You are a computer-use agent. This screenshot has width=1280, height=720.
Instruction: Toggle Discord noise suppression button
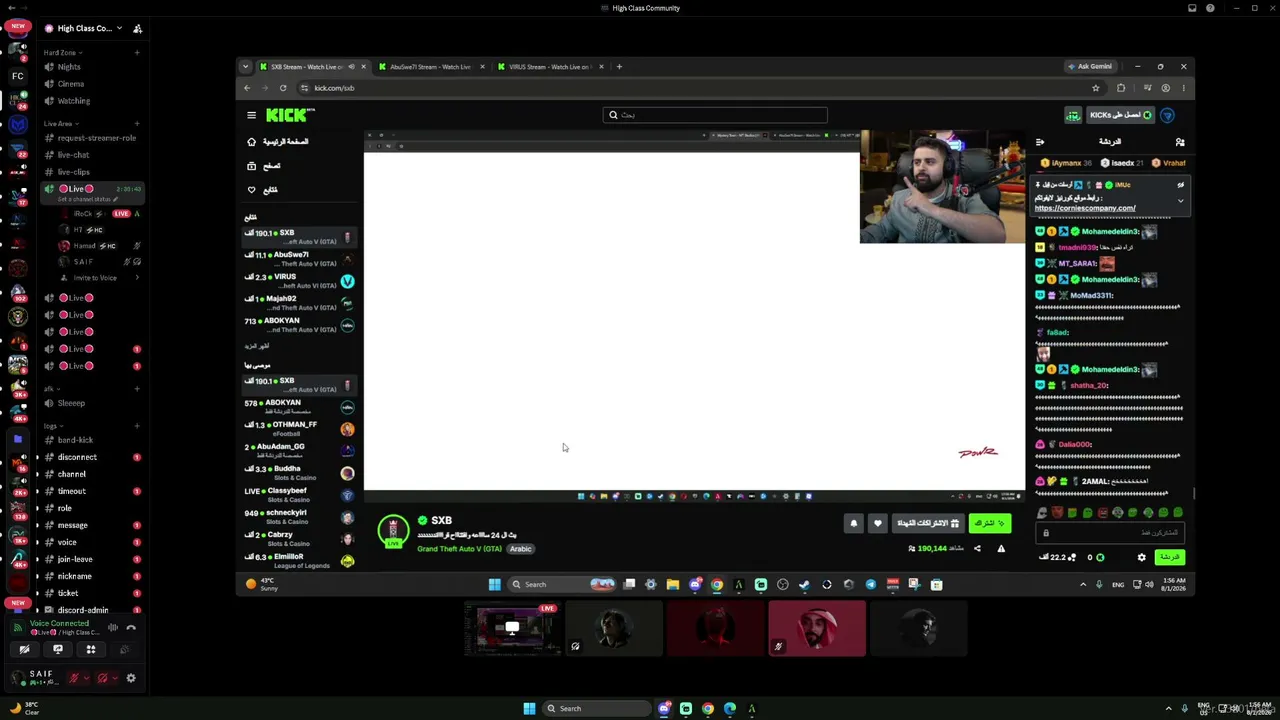(112, 627)
